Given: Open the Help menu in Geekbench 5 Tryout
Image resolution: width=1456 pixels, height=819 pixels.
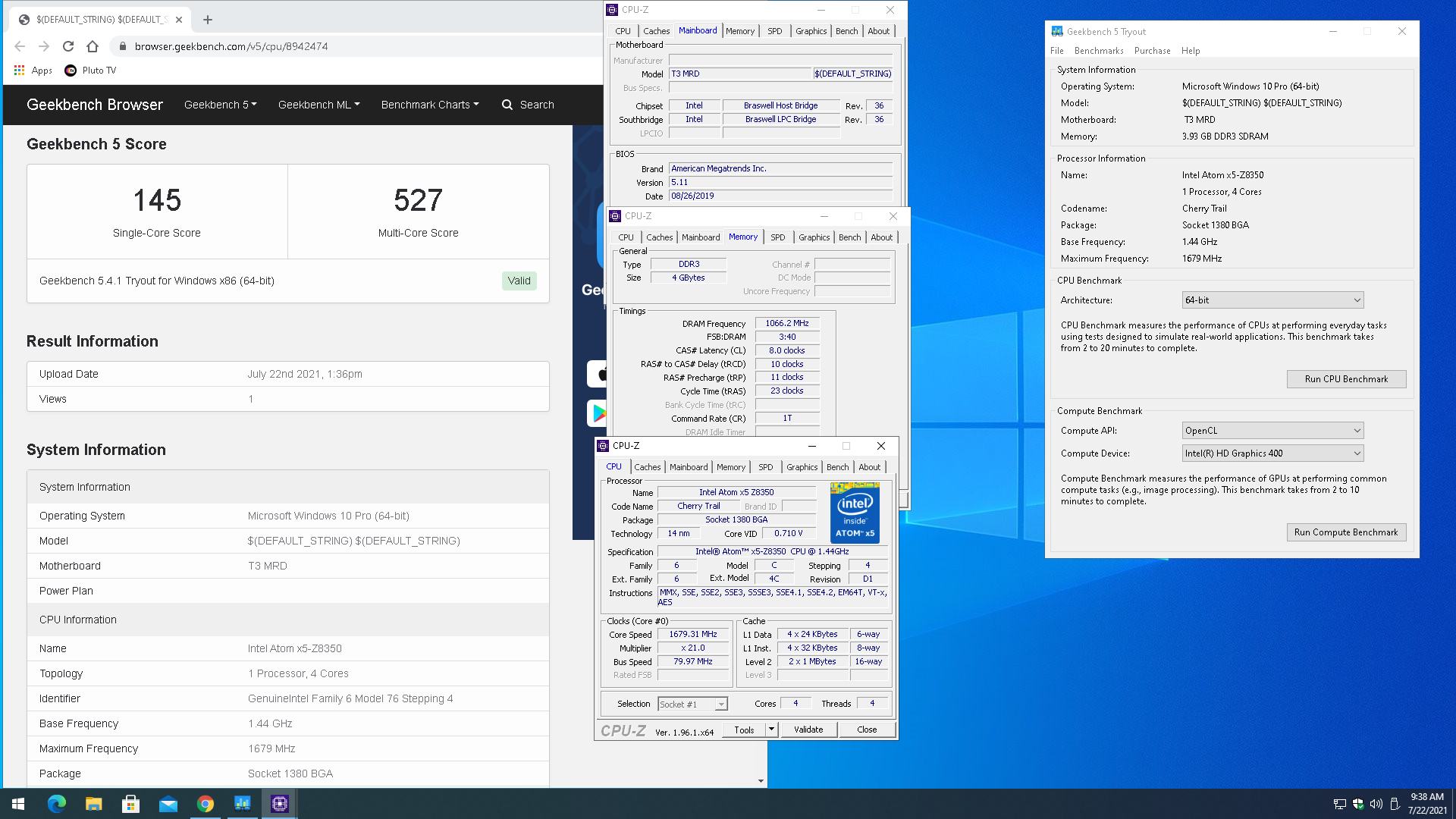Looking at the screenshot, I should pyautogui.click(x=1191, y=51).
